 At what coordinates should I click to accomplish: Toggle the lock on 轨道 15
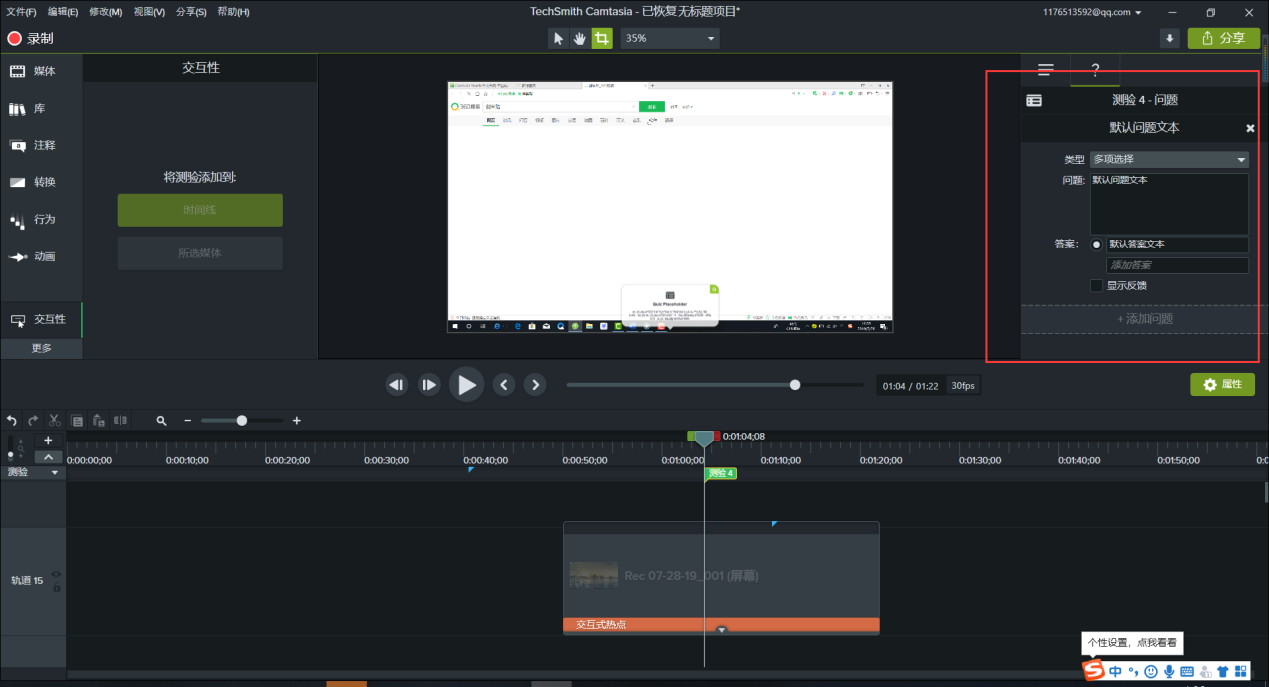point(56,588)
